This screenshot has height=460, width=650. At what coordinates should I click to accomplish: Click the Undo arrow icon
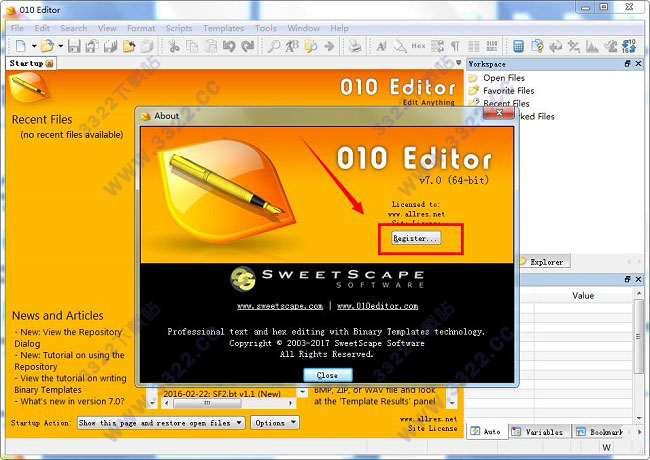[x=229, y=46]
